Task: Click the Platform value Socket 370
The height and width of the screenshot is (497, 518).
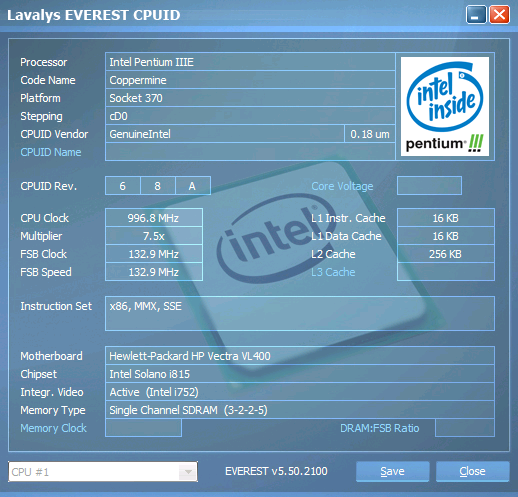Action: coord(250,98)
